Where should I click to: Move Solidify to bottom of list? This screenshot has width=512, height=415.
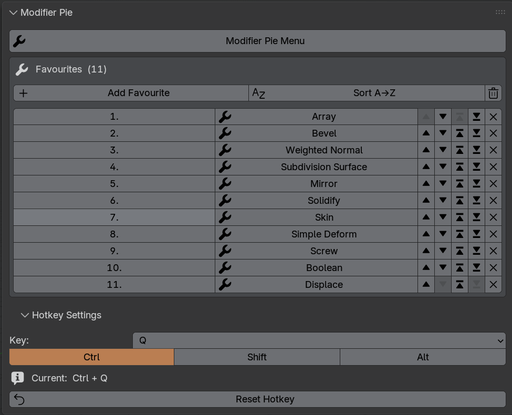click(x=476, y=200)
